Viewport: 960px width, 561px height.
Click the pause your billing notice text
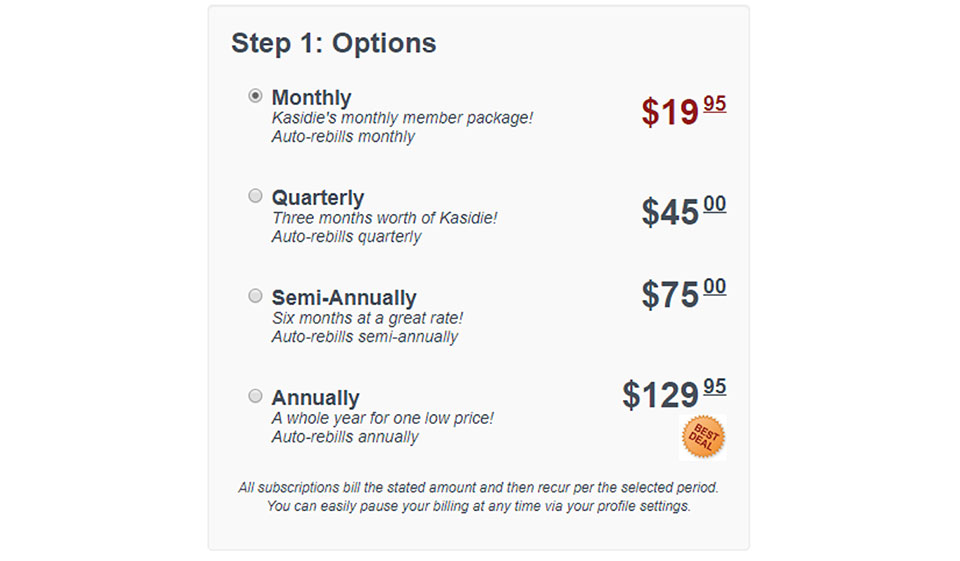click(478, 506)
